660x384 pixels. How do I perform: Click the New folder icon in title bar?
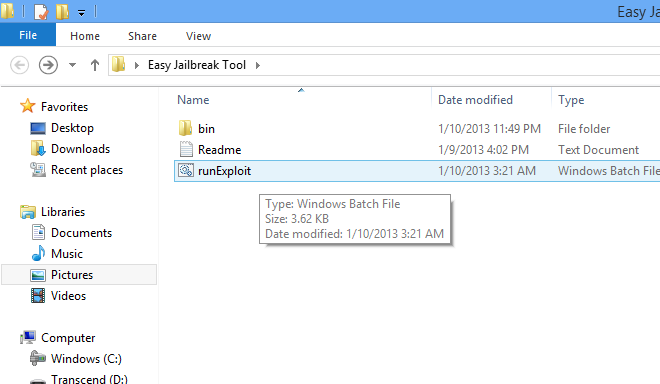[63, 11]
